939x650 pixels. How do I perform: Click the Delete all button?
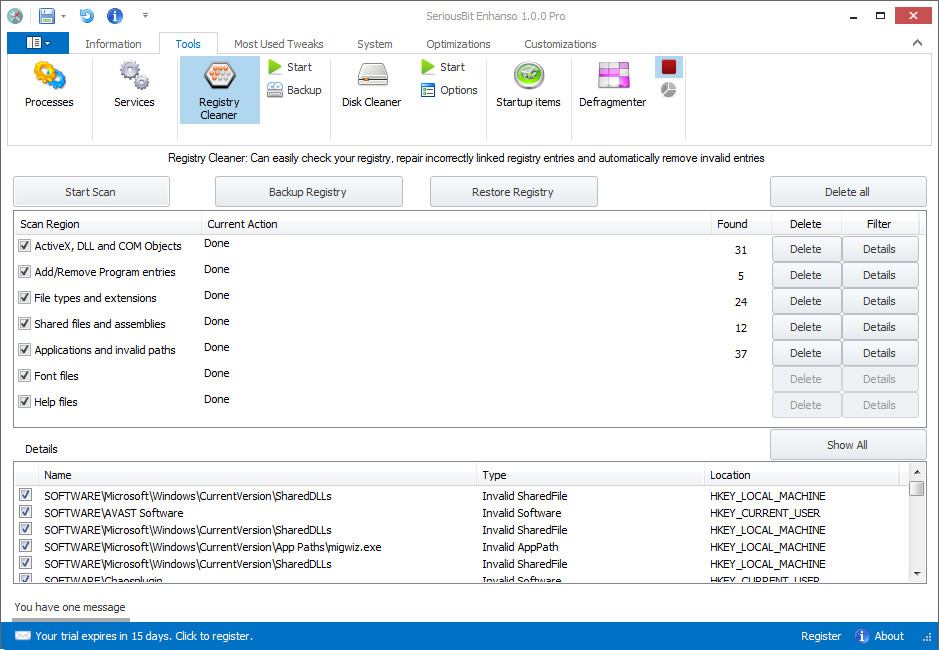(847, 192)
